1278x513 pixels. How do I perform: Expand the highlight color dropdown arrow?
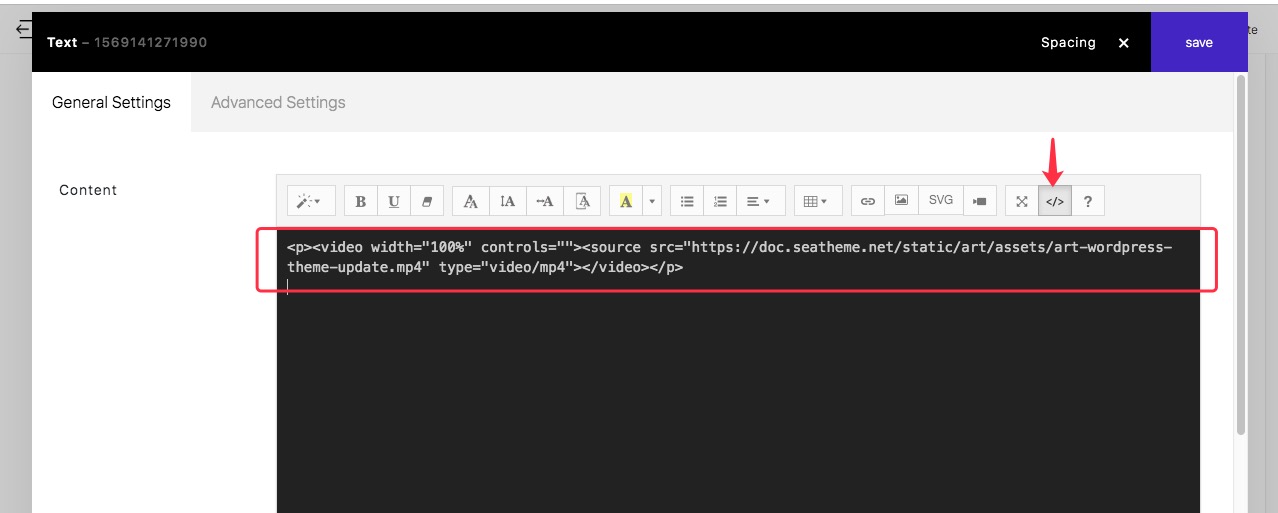652,201
